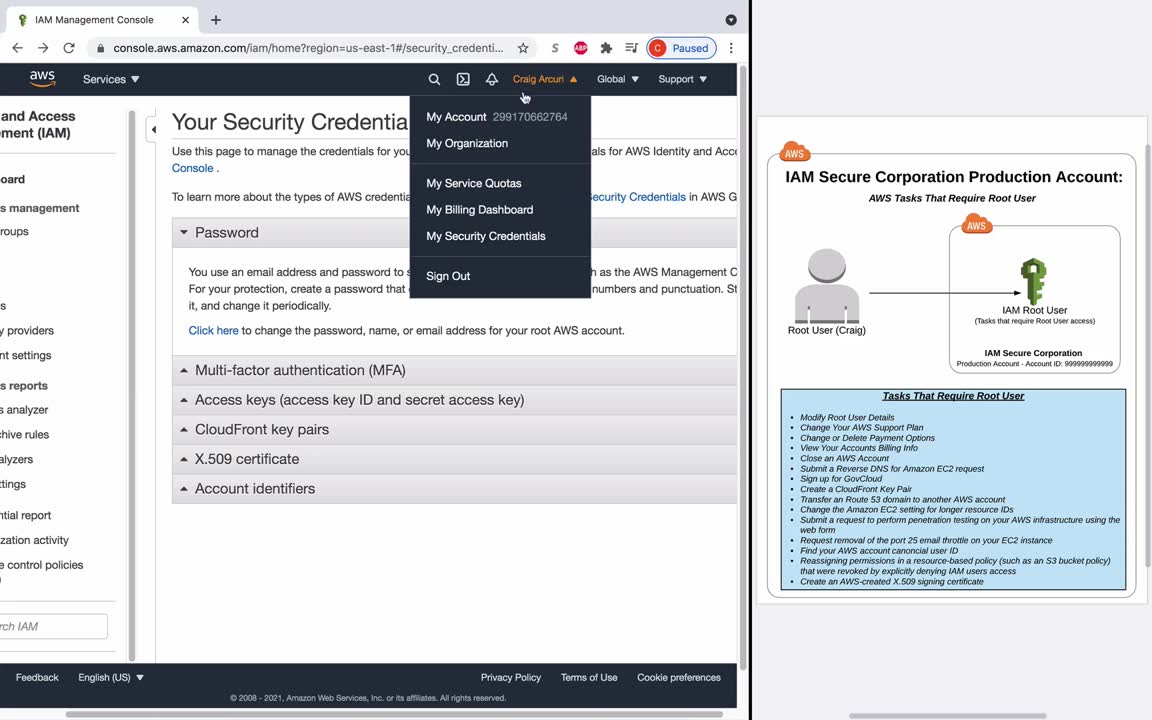1152x720 pixels.
Task: Expand CloudFront key pairs section
Action: click(x=454, y=429)
